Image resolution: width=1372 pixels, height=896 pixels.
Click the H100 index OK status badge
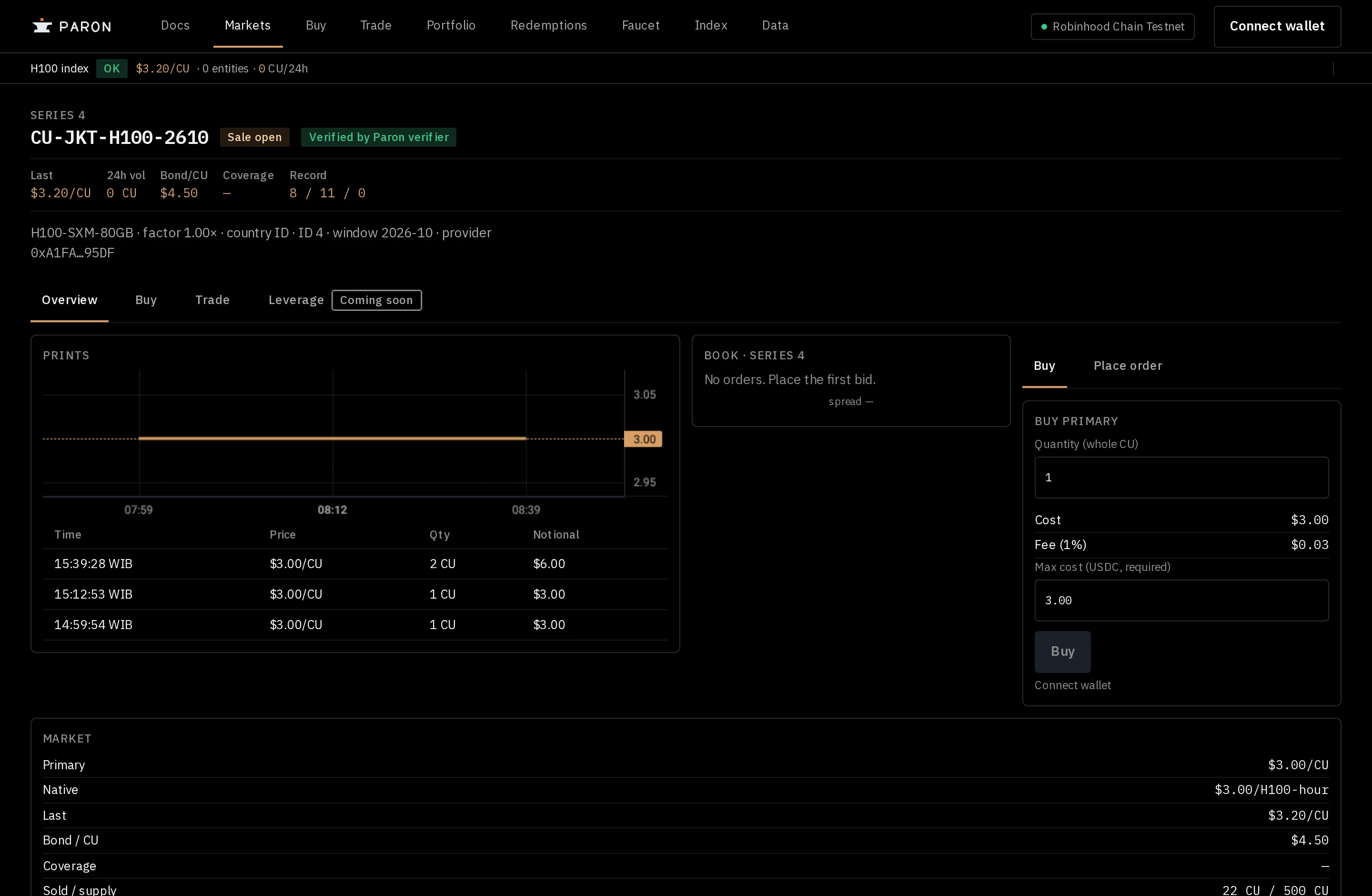click(112, 69)
